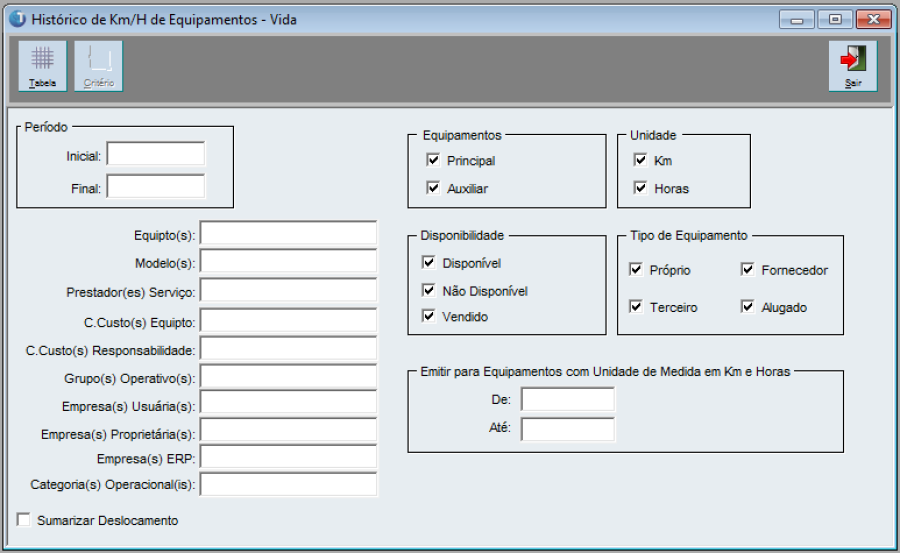Toggle the Auxiliar checkbox

tap(433, 187)
